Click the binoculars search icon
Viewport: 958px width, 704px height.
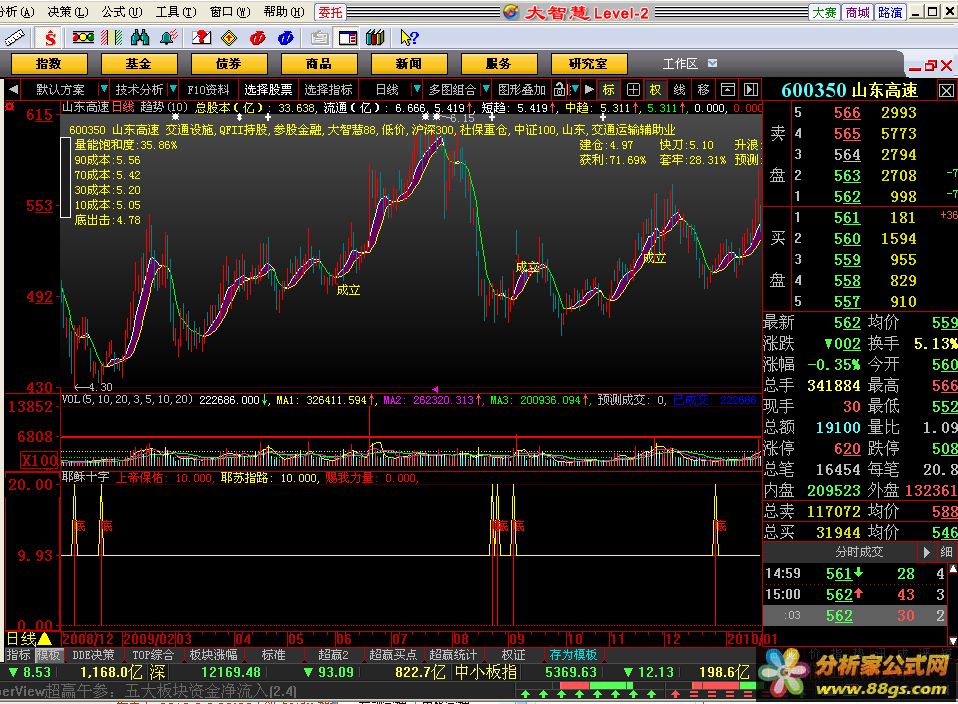[140, 38]
